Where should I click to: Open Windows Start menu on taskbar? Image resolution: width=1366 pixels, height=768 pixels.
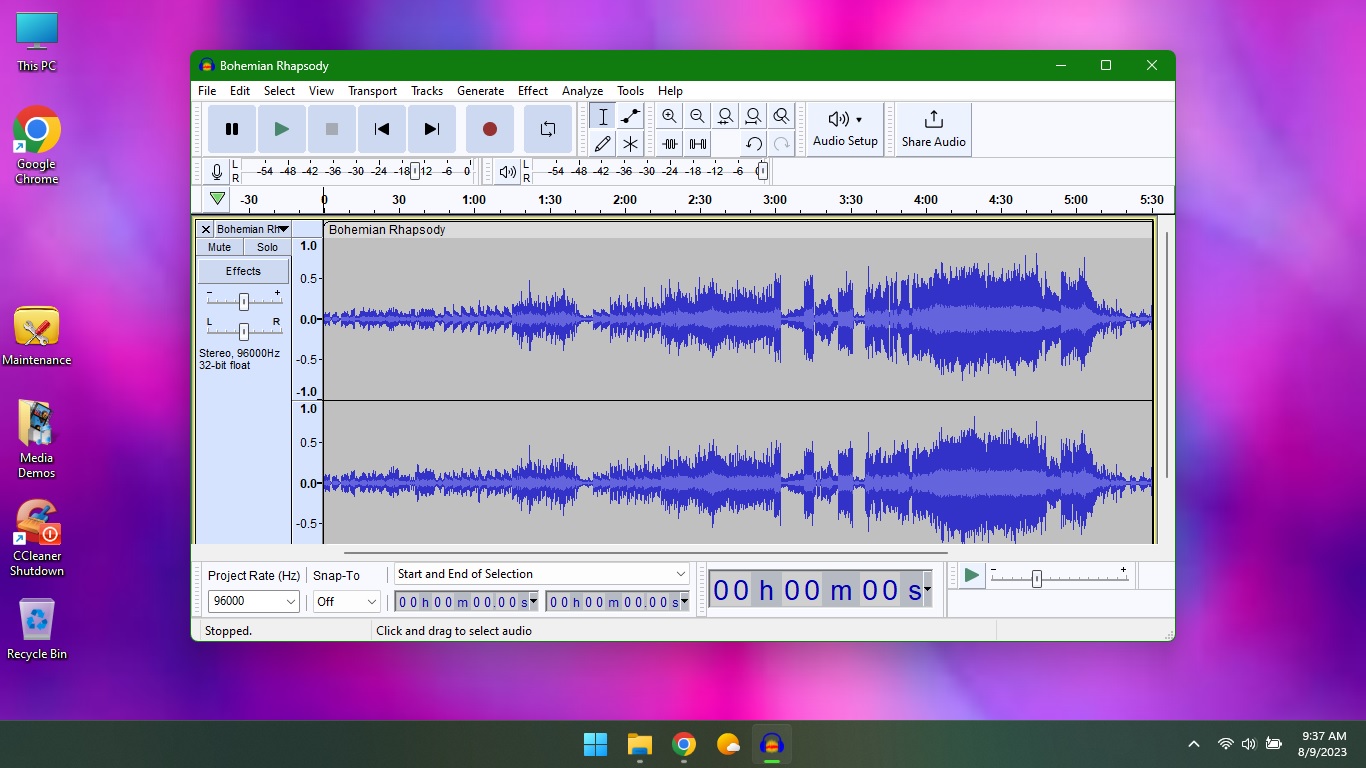coord(595,744)
